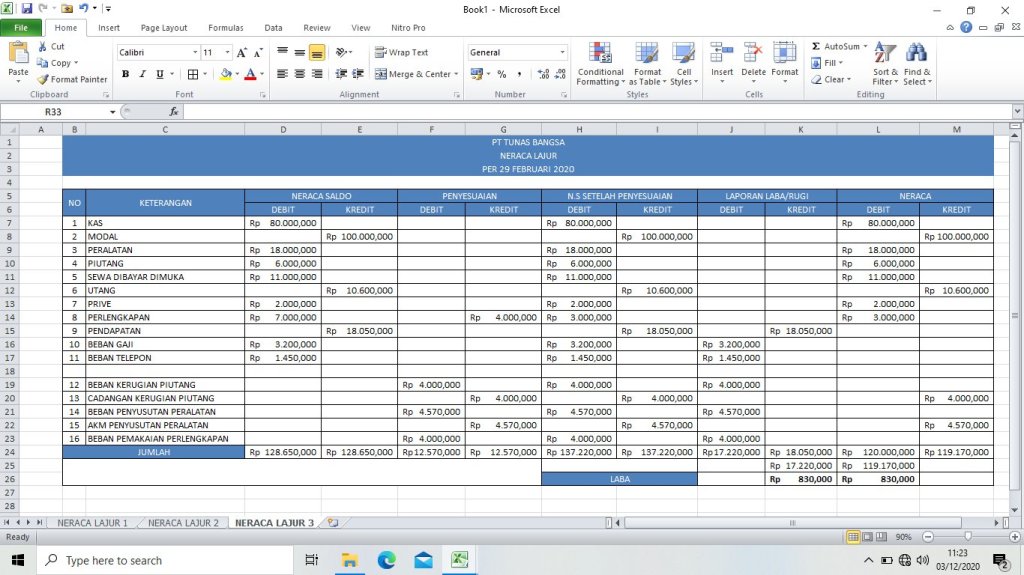Click the Cut scissors icon

(43, 47)
